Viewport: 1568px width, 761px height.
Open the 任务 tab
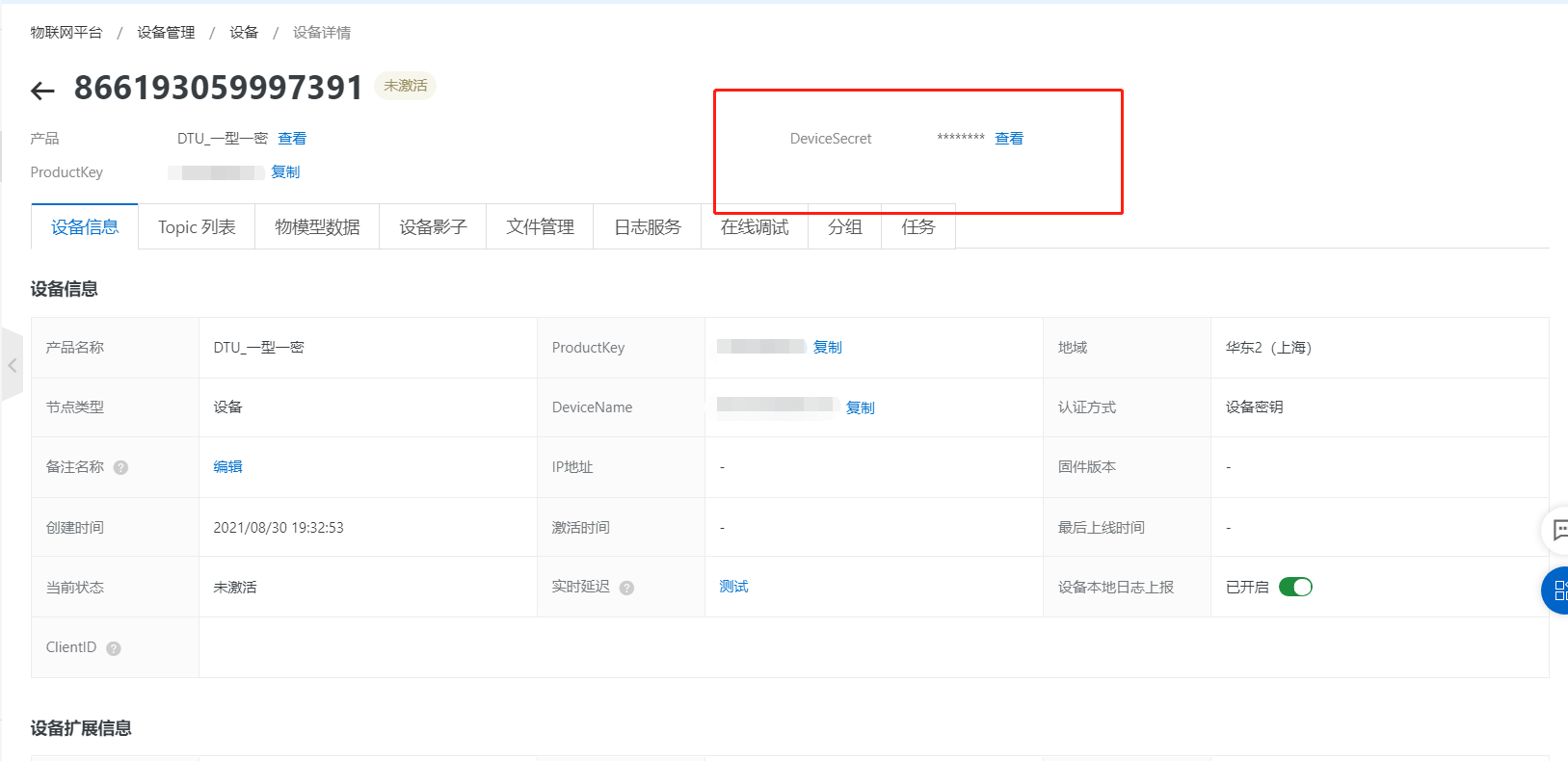click(x=918, y=227)
